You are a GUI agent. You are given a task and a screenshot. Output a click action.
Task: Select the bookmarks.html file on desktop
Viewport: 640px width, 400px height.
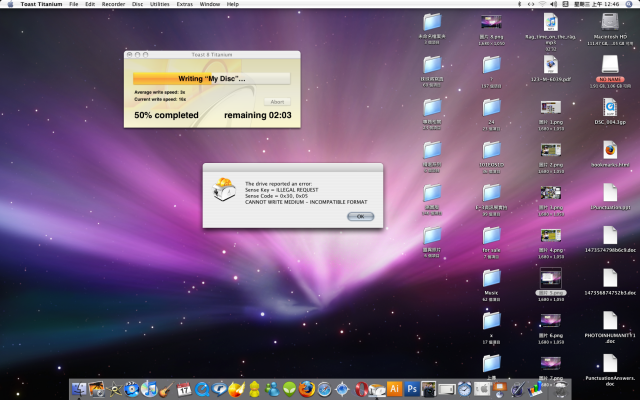tap(610, 150)
